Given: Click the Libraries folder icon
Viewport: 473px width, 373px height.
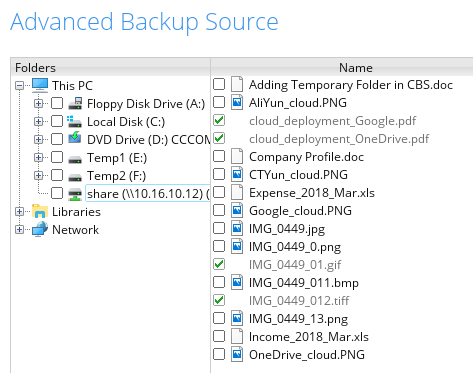Looking at the screenshot, I should (40, 211).
